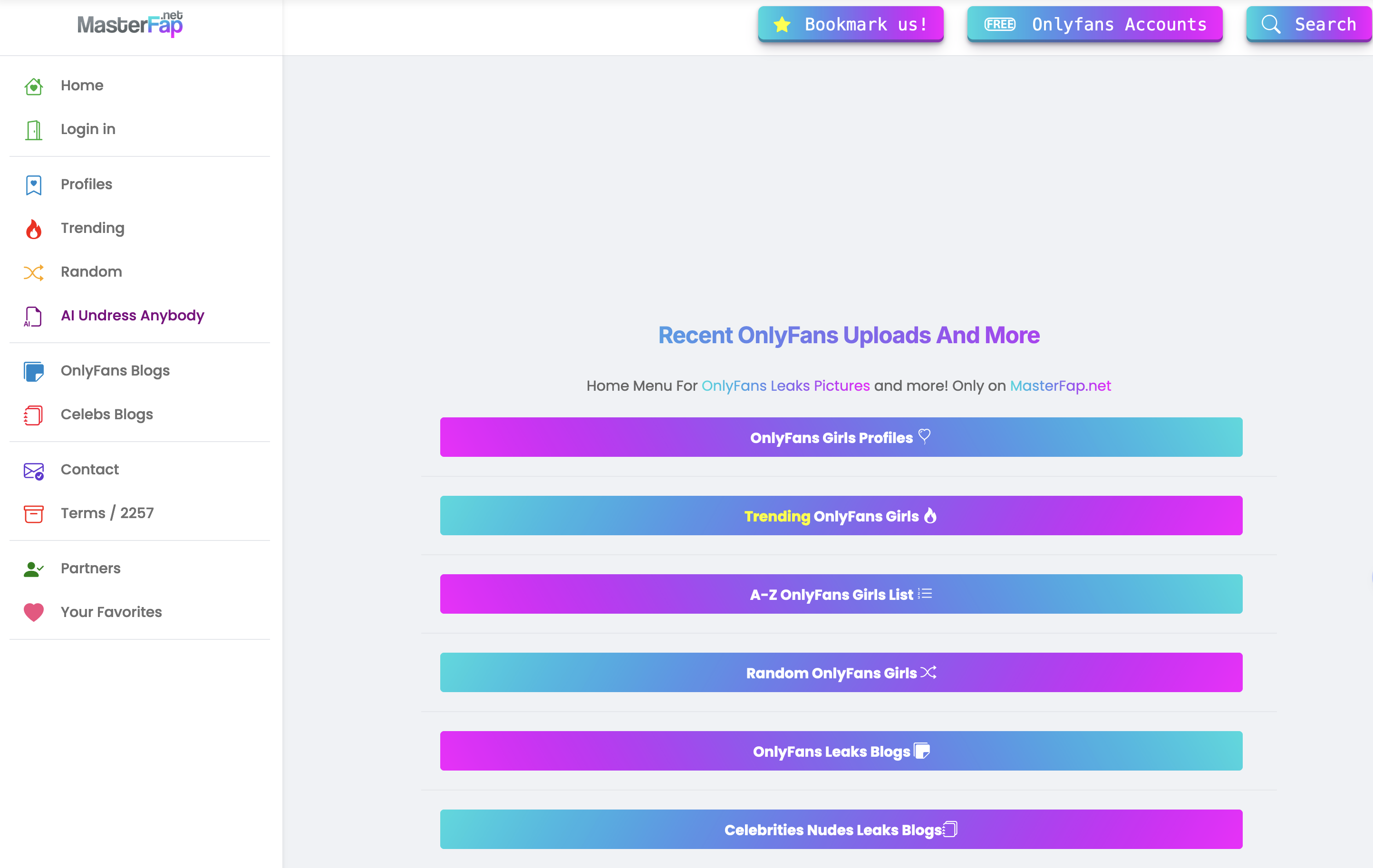Select Trending text in the sidebar
1373x868 pixels.
92,228
